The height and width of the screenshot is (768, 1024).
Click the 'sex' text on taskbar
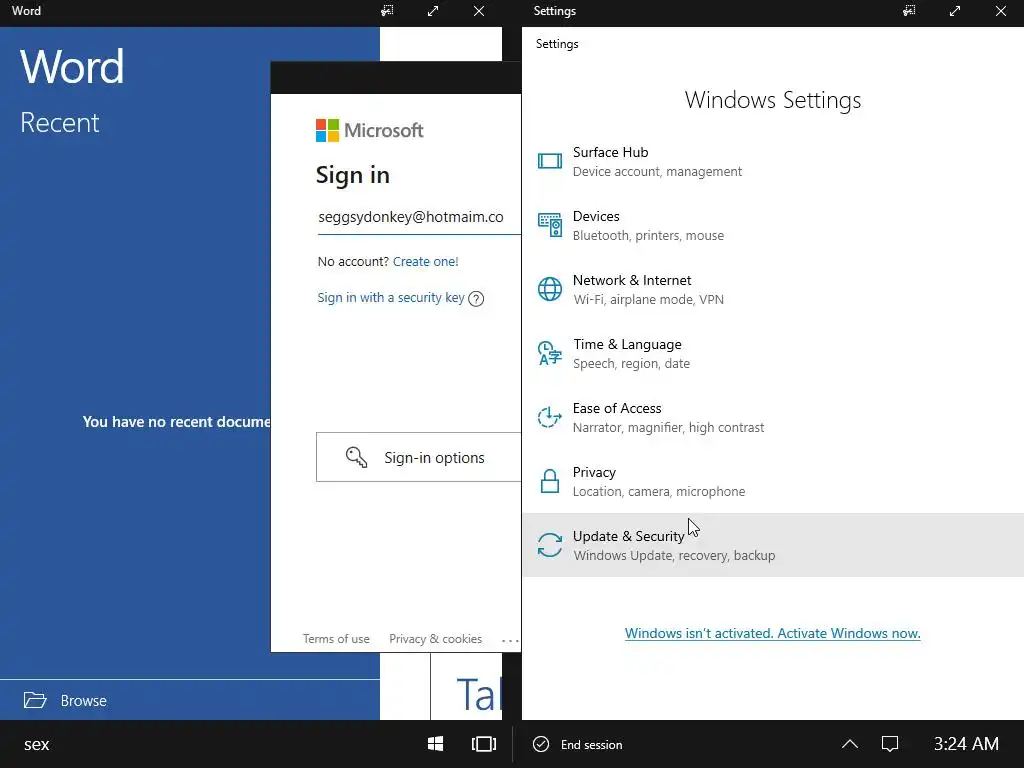click(x=37, y=744)
